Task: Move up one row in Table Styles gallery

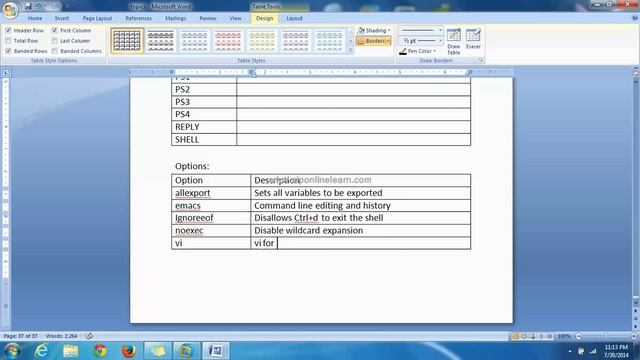Action: [350, 31]
